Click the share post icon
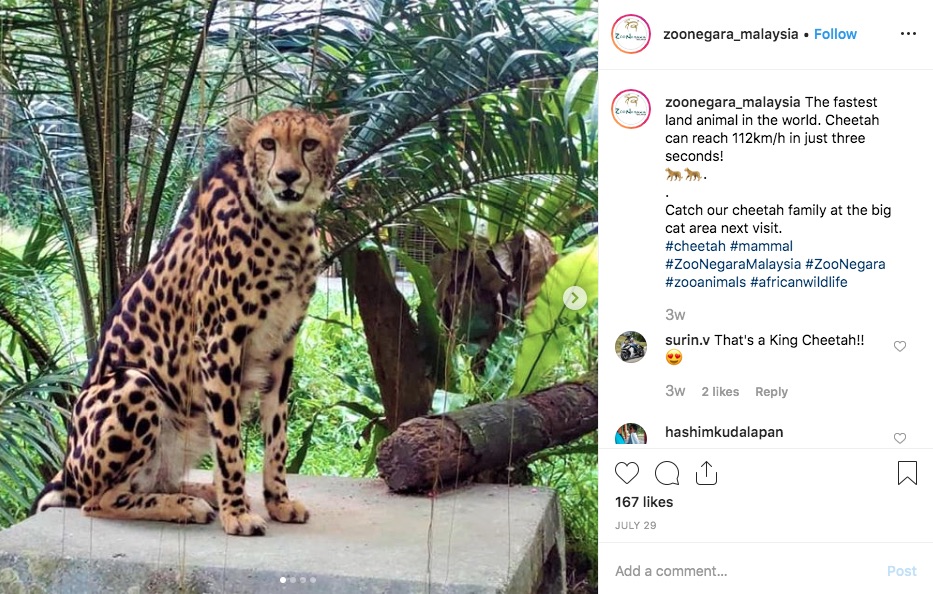 point(706,473)
